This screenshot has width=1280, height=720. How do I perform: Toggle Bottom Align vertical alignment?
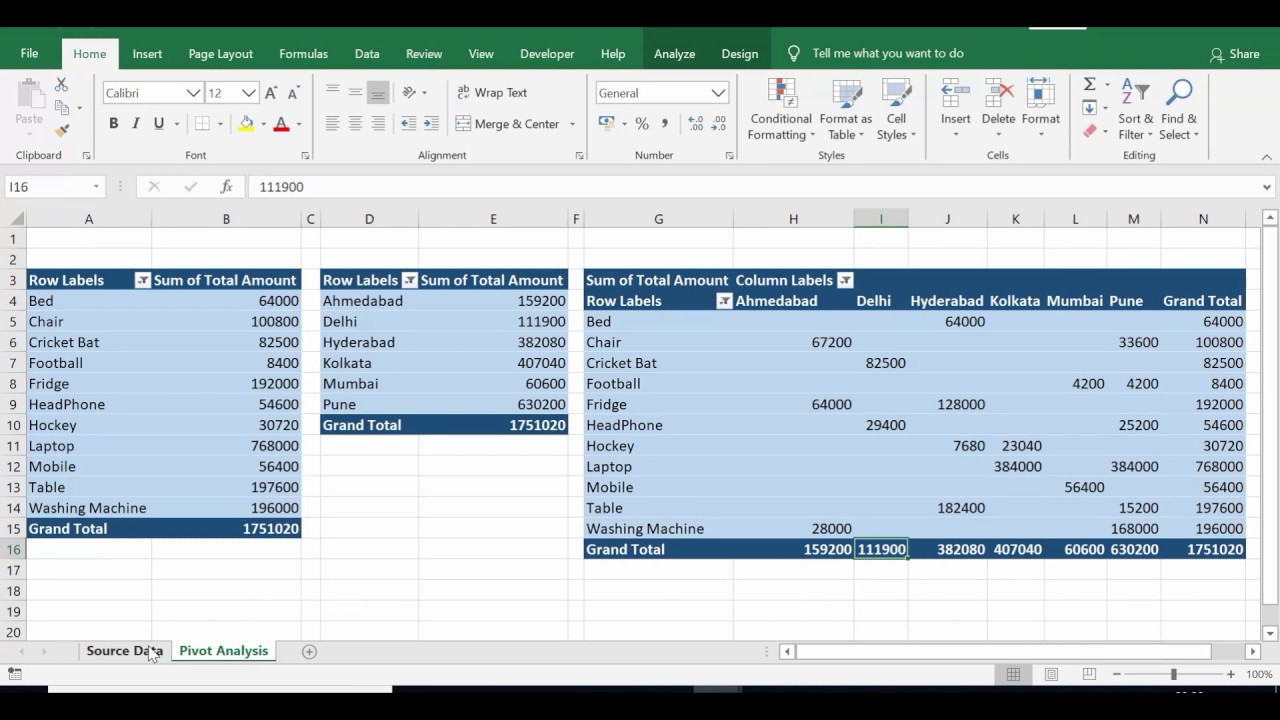click(378, 93)
